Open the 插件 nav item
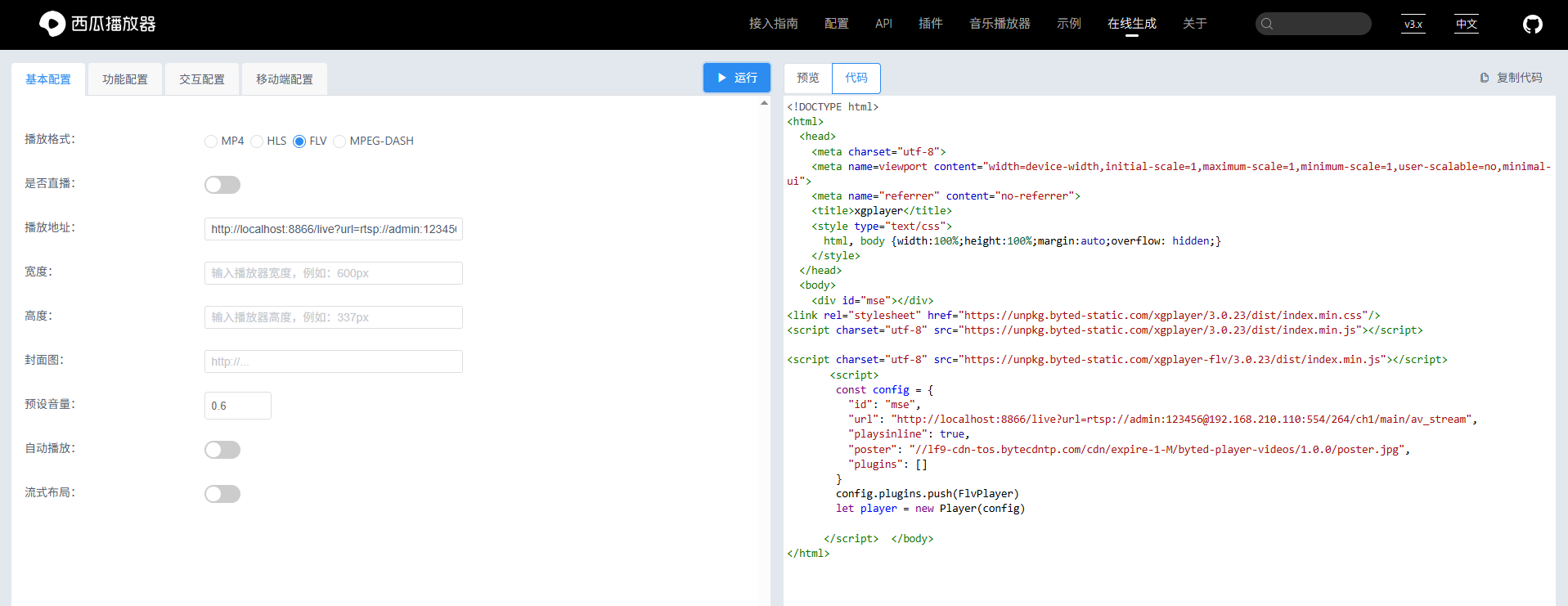Viewport: 1568px width, 606px height. point(931,24)
